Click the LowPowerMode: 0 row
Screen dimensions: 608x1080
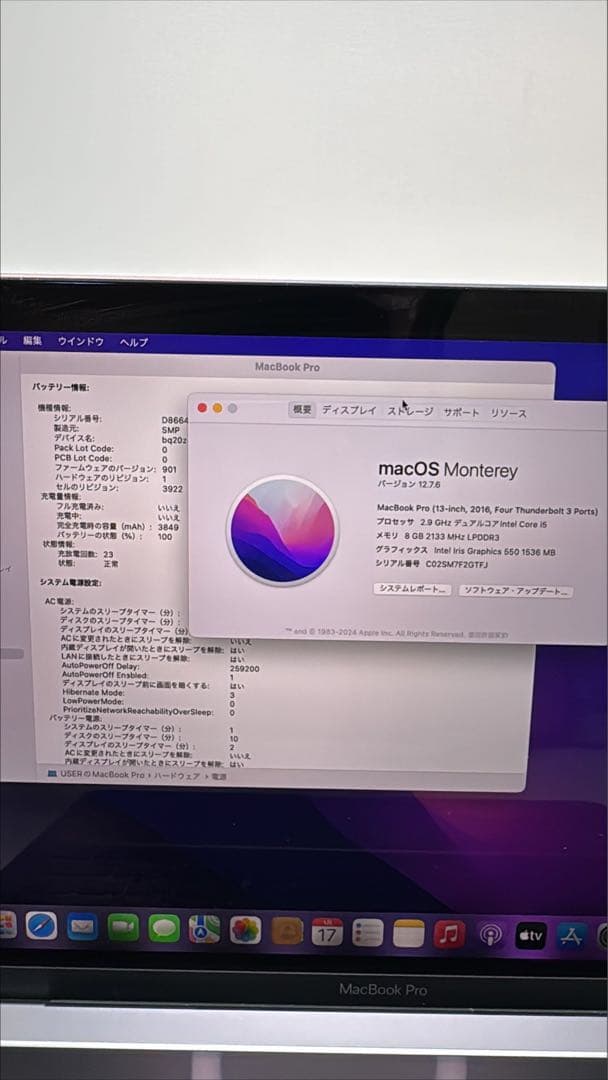[x=149, y=703]
